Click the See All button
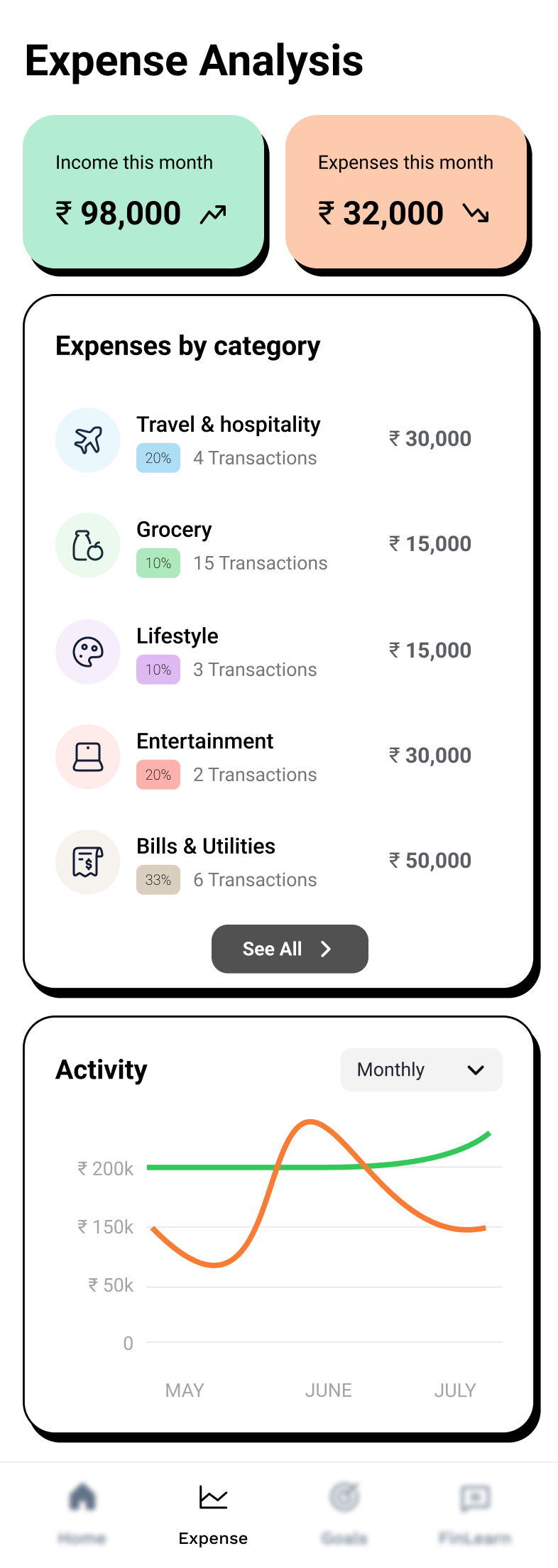 (290, 949)
